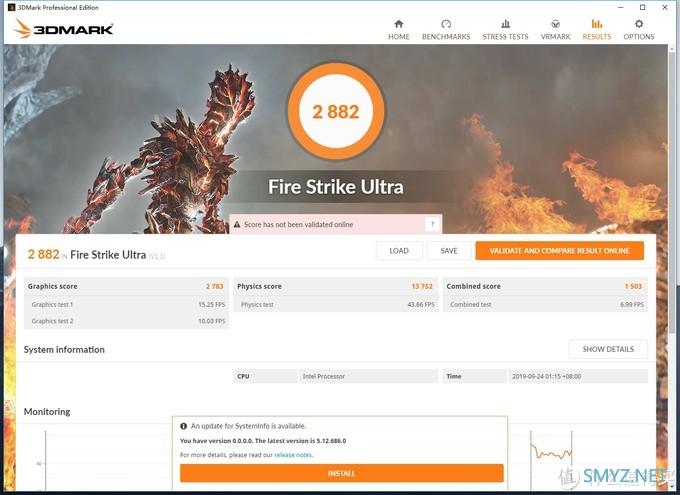Click the VRMark icon

coord(555,23)
